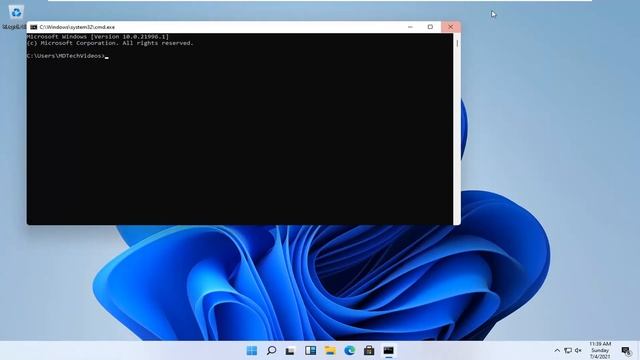Click the Microsoft Corporation copyright line
Screen dimensions: 640x360
[x=110, y=43]
